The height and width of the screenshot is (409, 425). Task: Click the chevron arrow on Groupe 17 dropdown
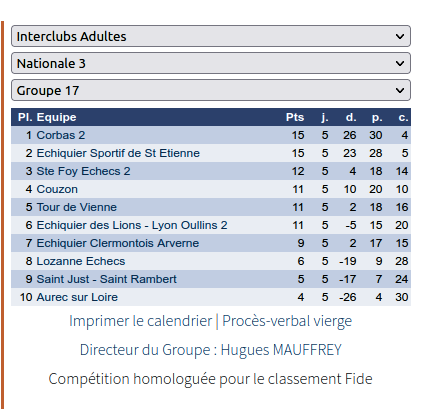(400, 90)
